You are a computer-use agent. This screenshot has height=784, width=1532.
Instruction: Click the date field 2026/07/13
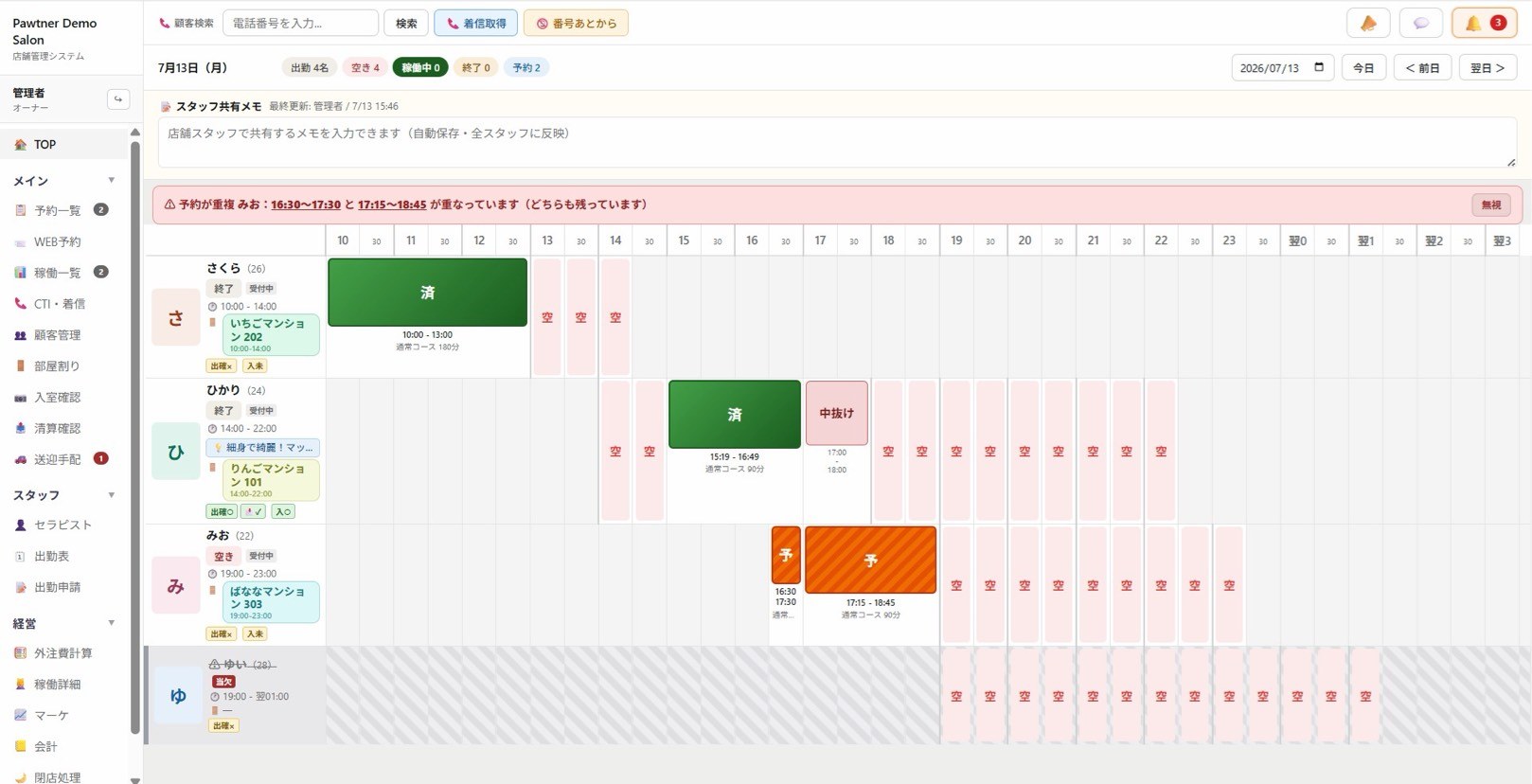tap(1283, 67)
